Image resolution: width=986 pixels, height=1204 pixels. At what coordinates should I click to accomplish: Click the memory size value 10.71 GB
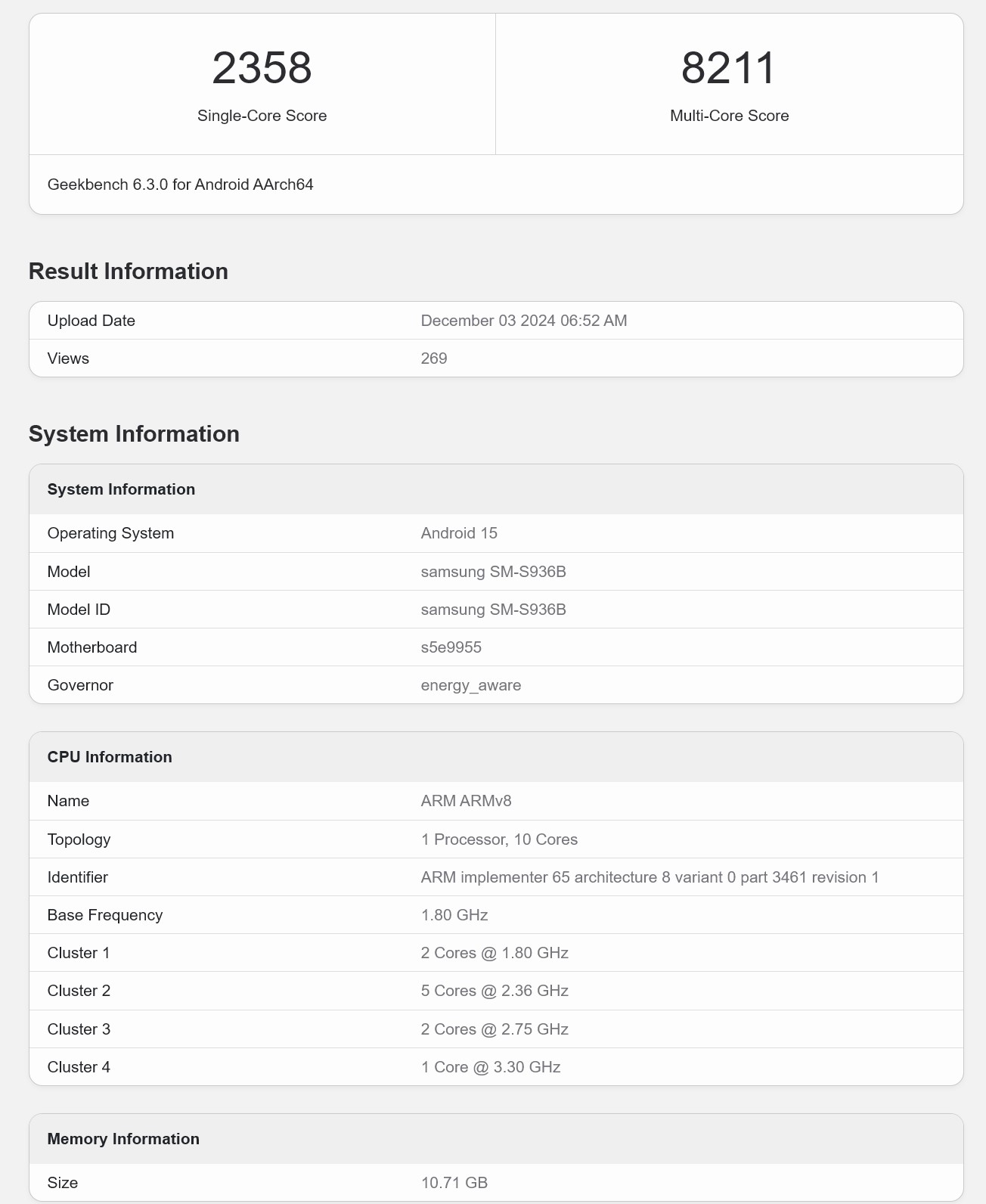click(454, 1183)
